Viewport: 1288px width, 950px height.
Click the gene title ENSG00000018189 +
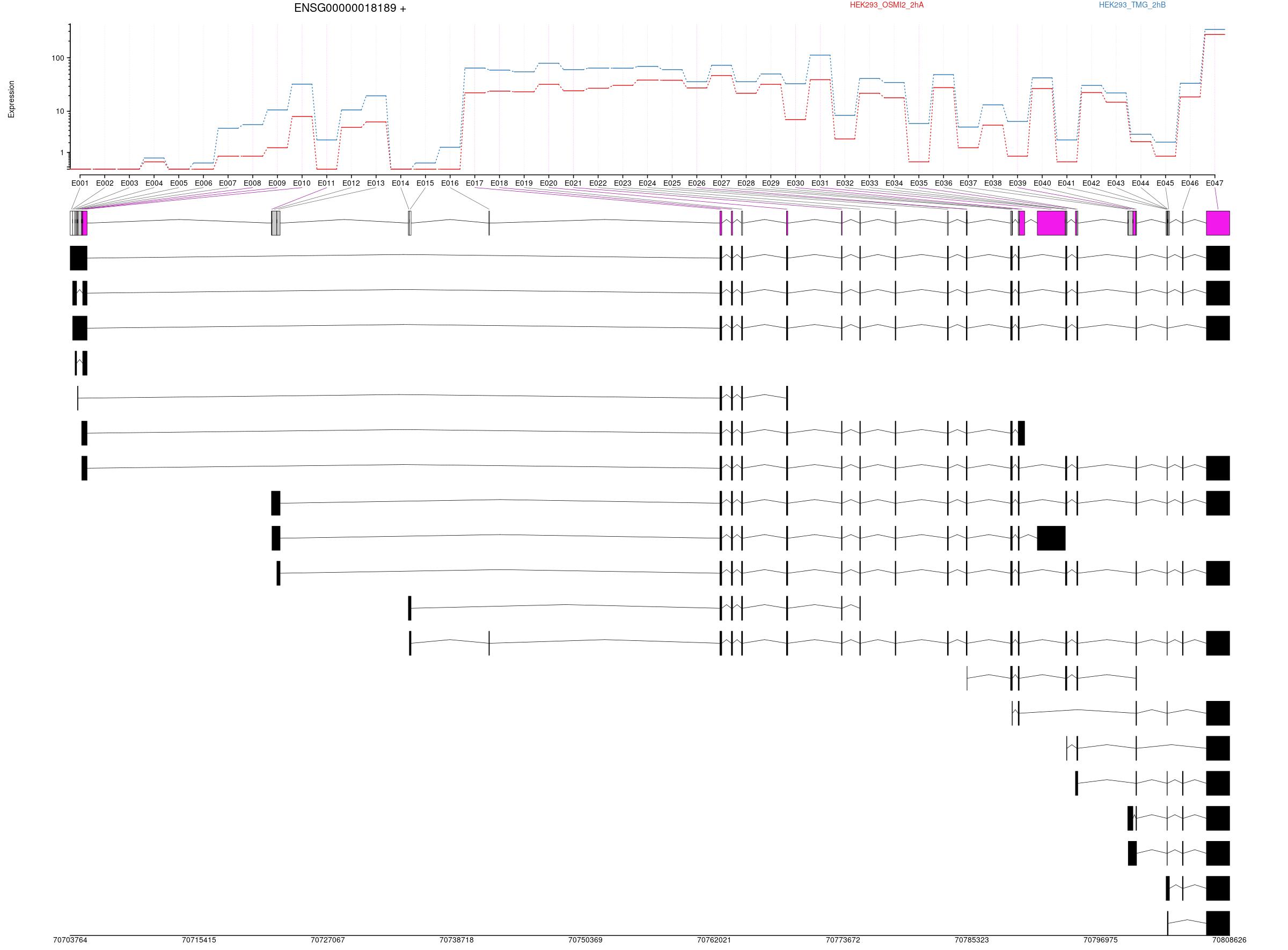[x=349, y=8]
